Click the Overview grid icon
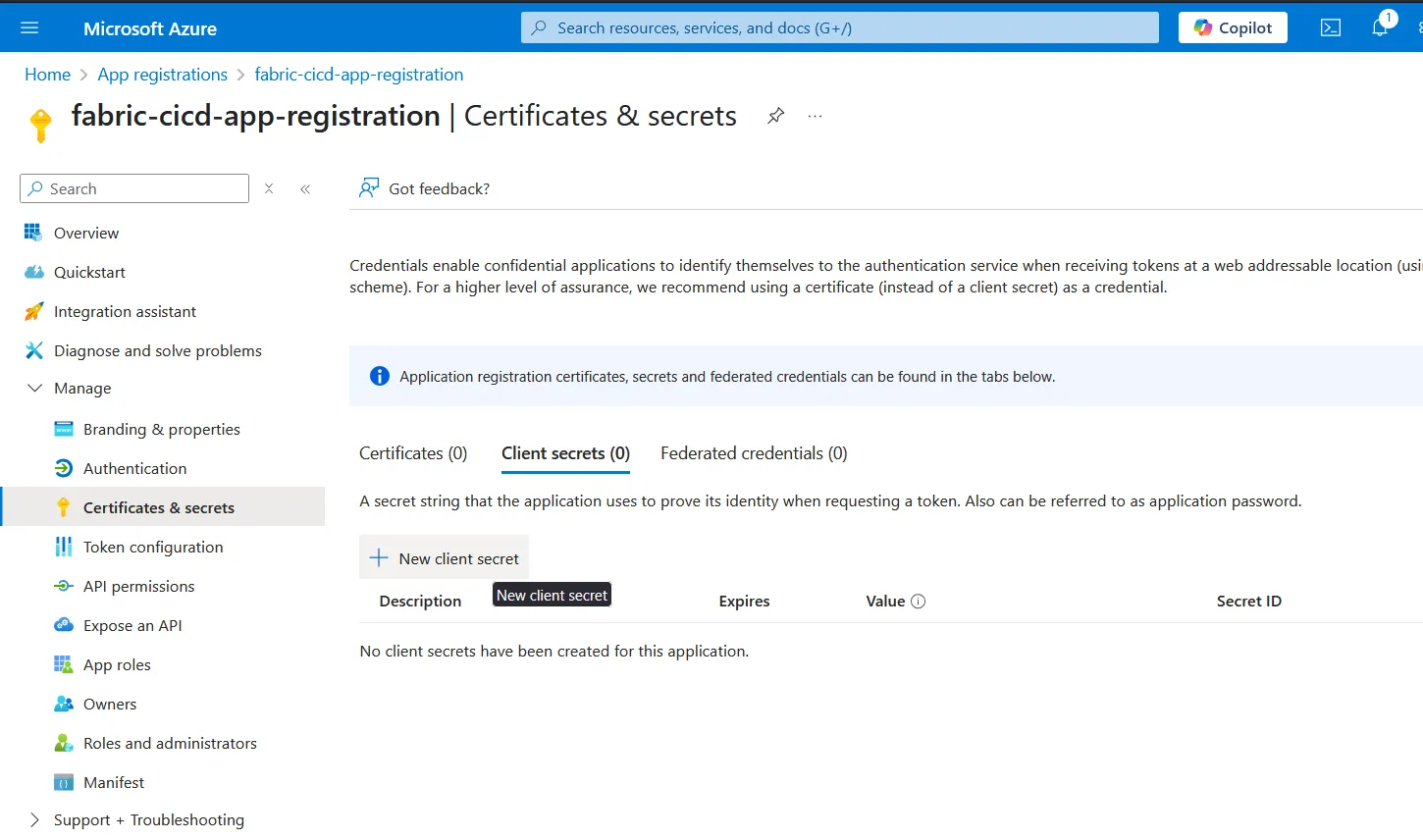Viewport: 1423px width, 840px height. tap(33, 233)
